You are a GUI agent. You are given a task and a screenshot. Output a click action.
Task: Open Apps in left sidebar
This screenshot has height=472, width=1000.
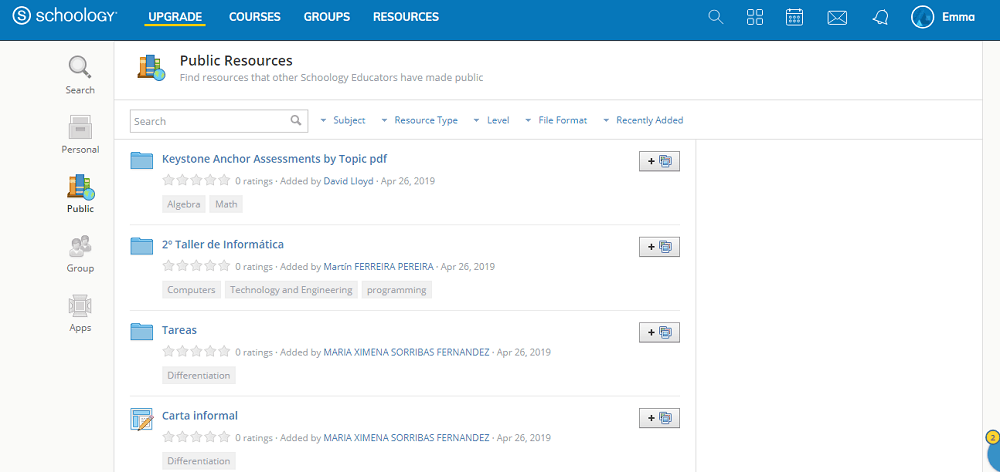(x=80, y=313)
